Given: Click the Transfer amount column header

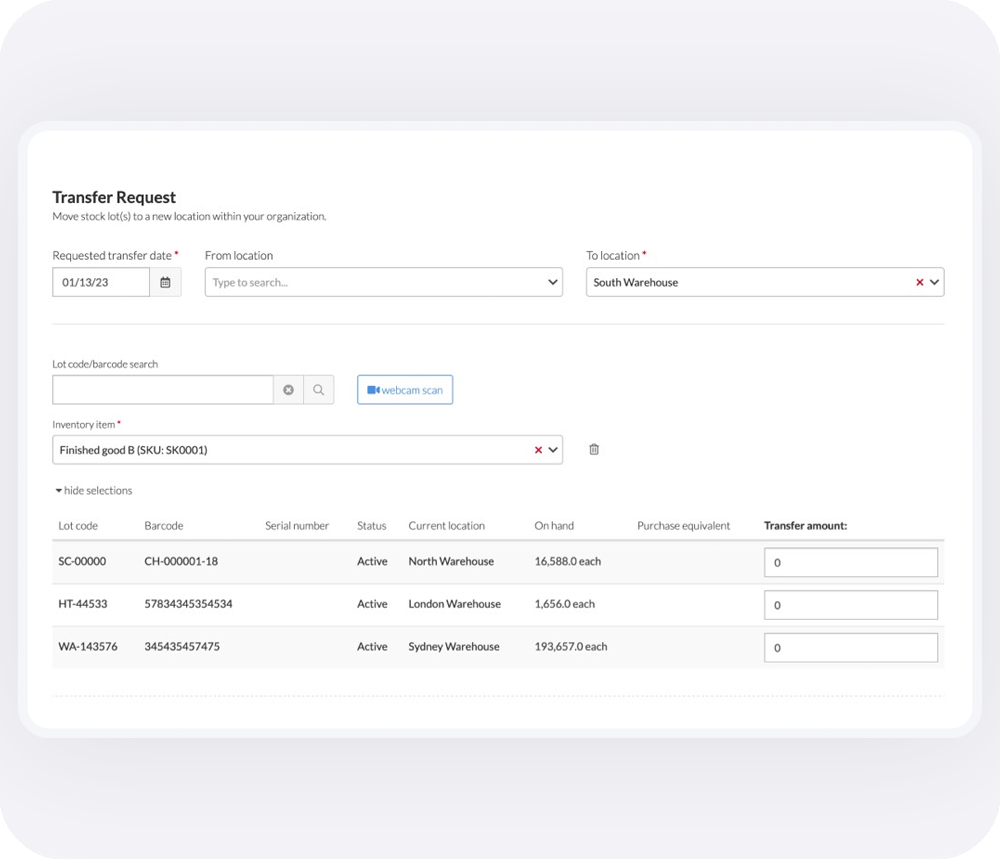Looking at the screenshot, I should pyautogui.click(x=805, y=525).
